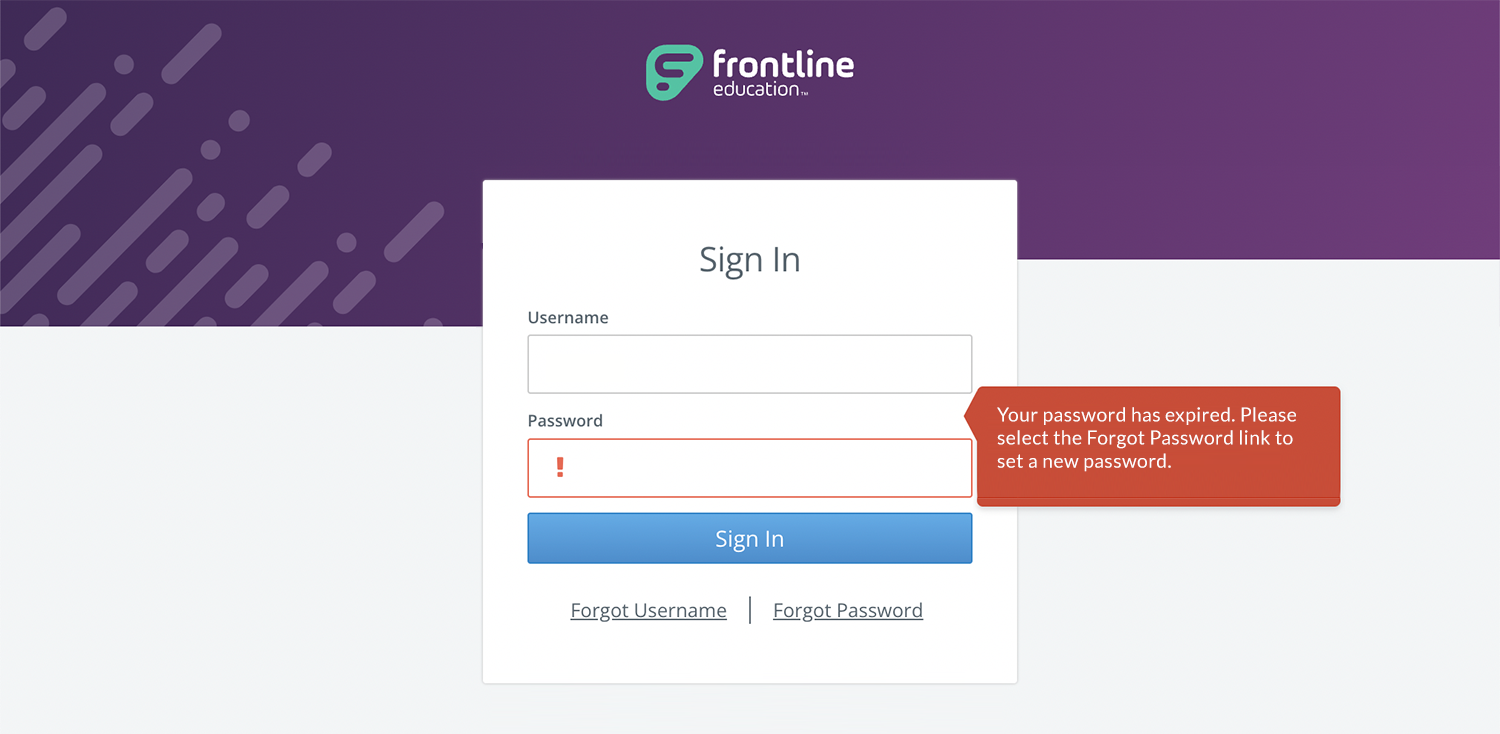Click the divider between the Forgot links
This screenshot has height=734, width=1500.
point(750,610)
